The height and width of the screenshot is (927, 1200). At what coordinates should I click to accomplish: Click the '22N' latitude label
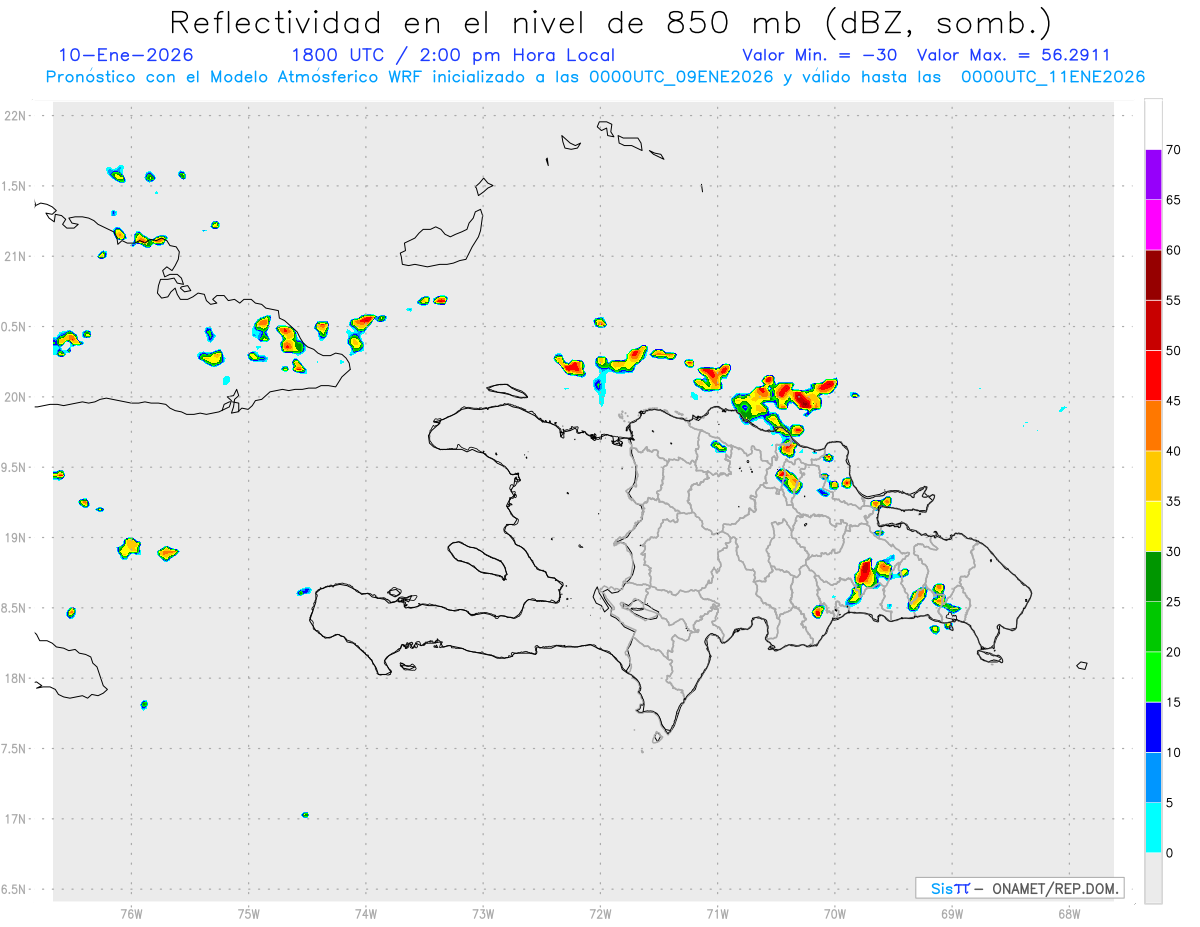[x=17, y=116]
